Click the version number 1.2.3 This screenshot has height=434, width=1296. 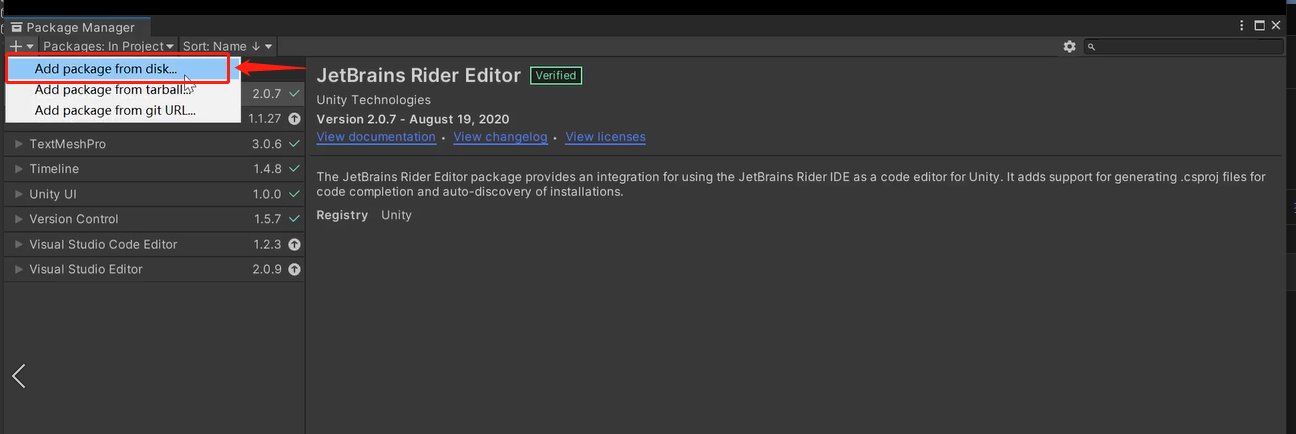click(x=267, y=244)
